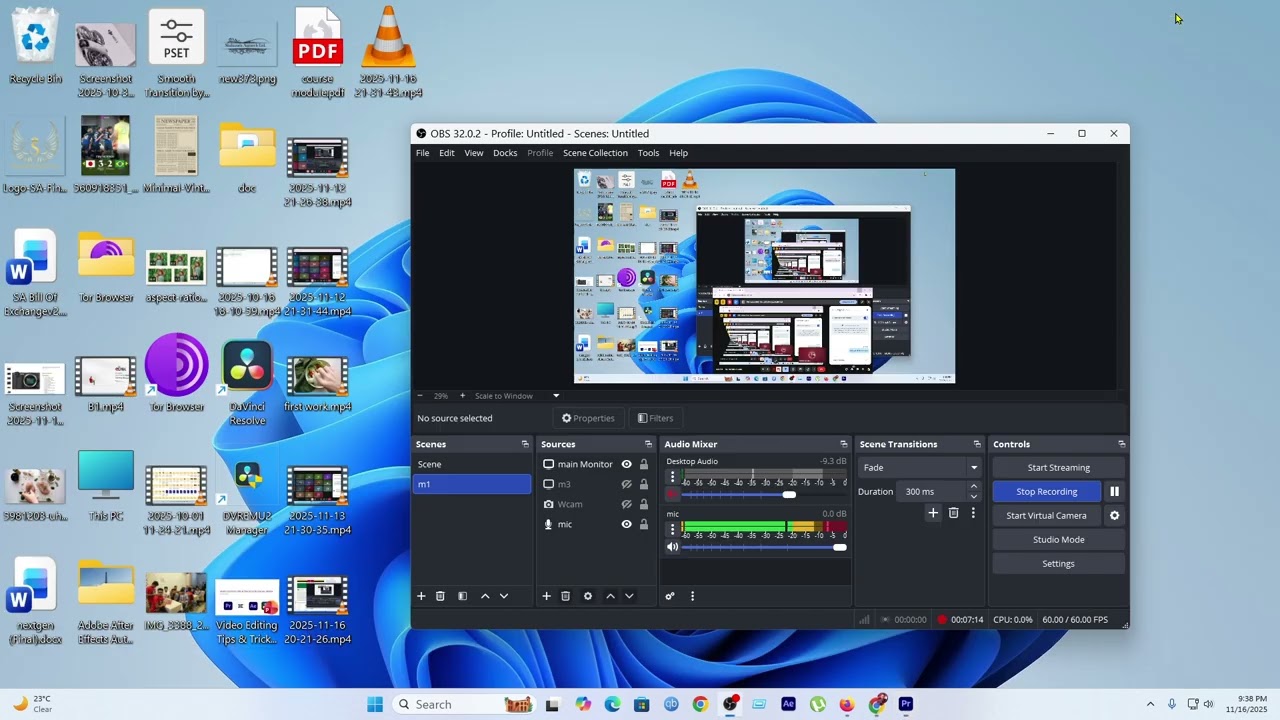
Task: Click the Stop Recording button
Action: pos(1046,492)
